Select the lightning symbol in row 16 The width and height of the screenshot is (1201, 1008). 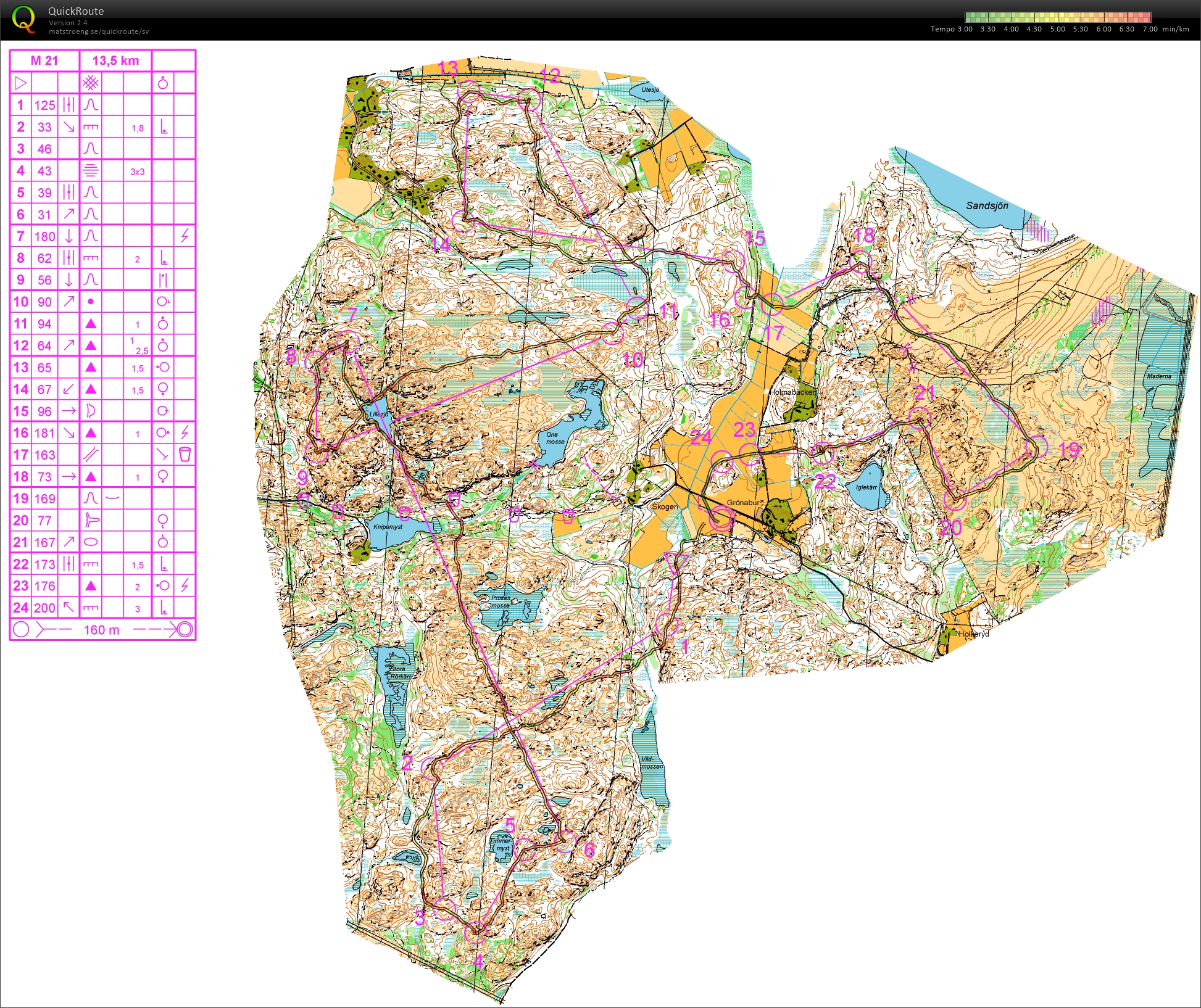185,432
